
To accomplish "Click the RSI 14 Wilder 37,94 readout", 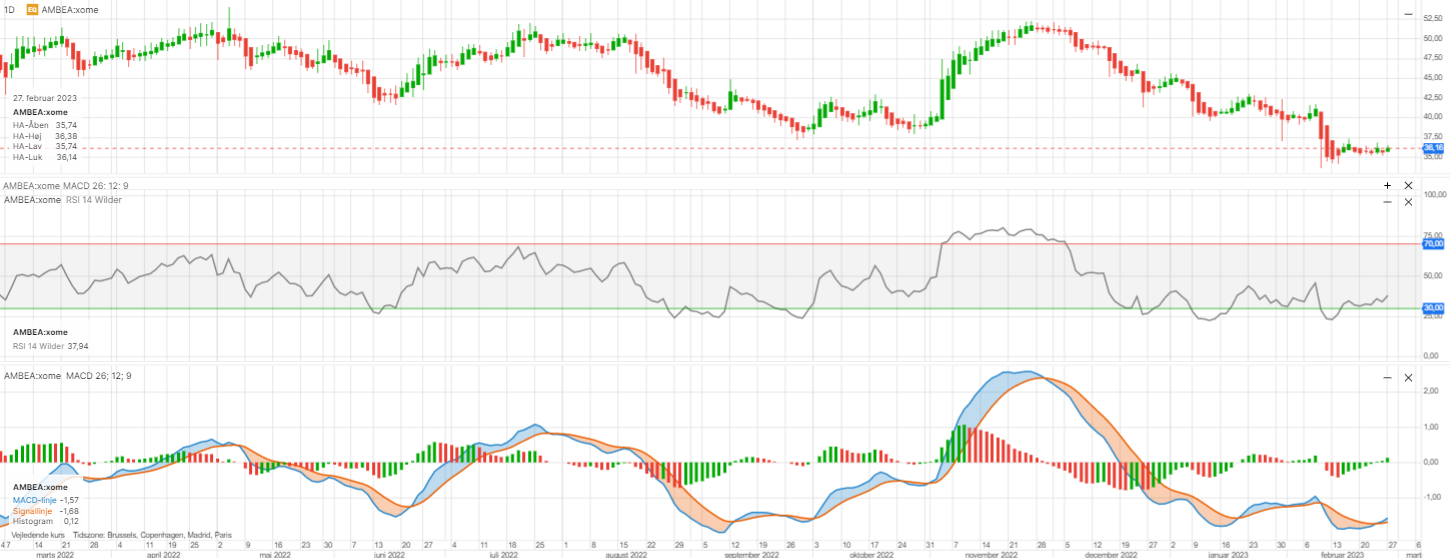I will (51, 346).
